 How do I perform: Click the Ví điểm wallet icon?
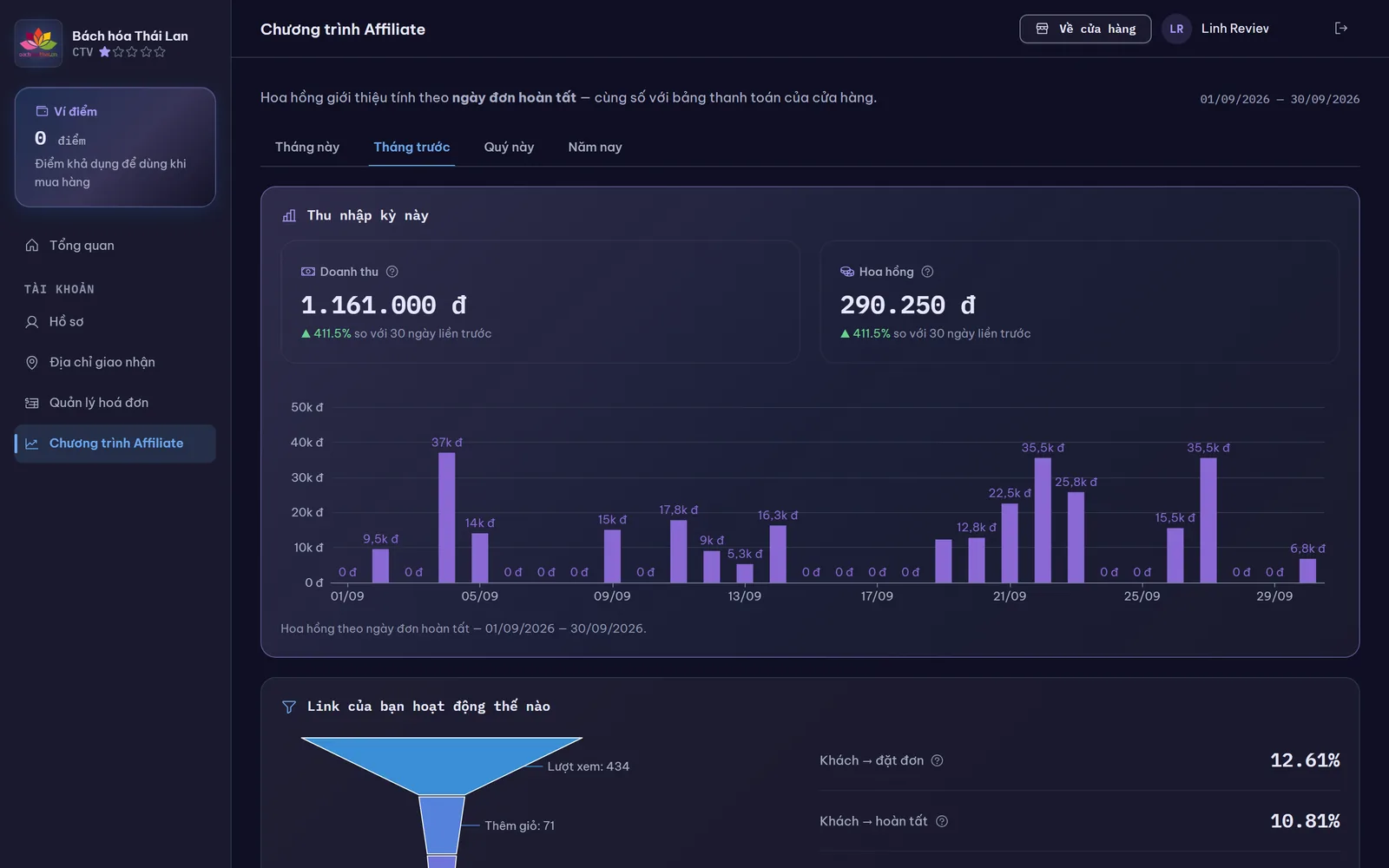[42, 111]
